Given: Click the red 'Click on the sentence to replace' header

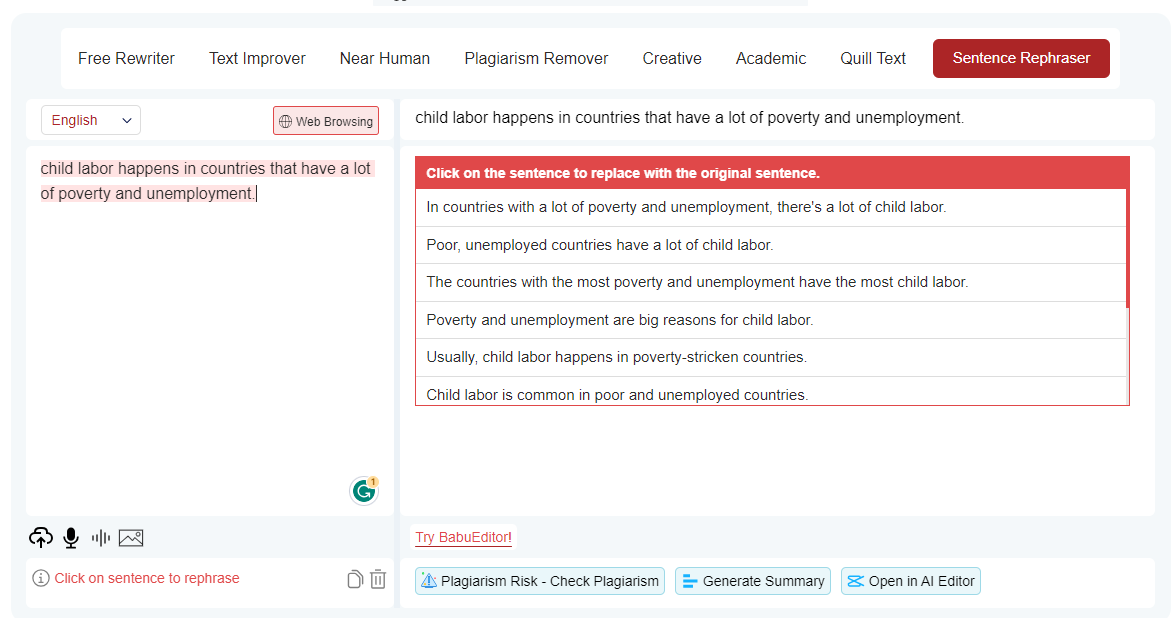Looking at the screenshot, I should [x=772, y=173].
